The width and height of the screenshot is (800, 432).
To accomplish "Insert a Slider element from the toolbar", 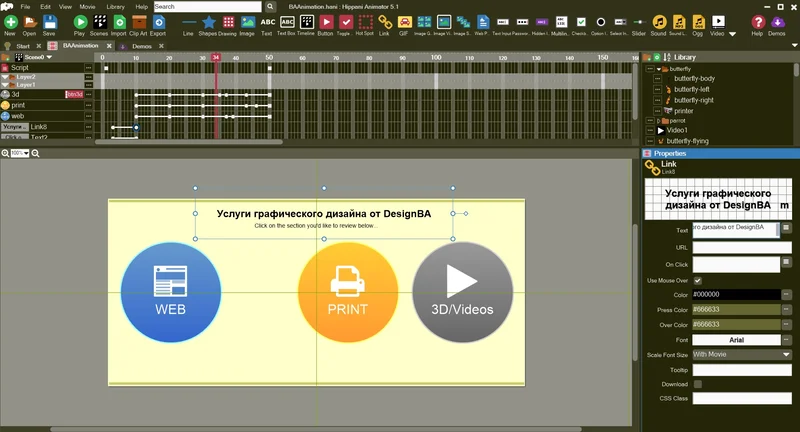I will 639,25.
